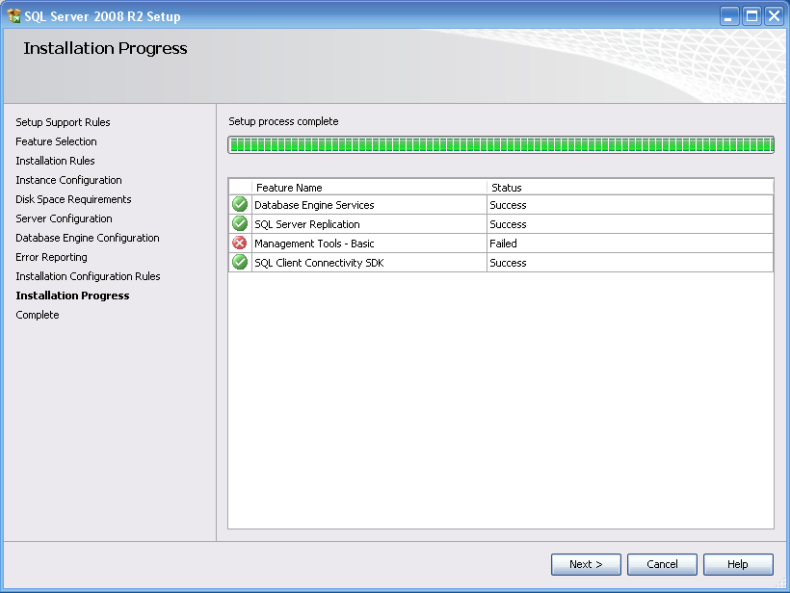Go to the Instance Configuration step
790x593 pixels.
coord(69,180)
